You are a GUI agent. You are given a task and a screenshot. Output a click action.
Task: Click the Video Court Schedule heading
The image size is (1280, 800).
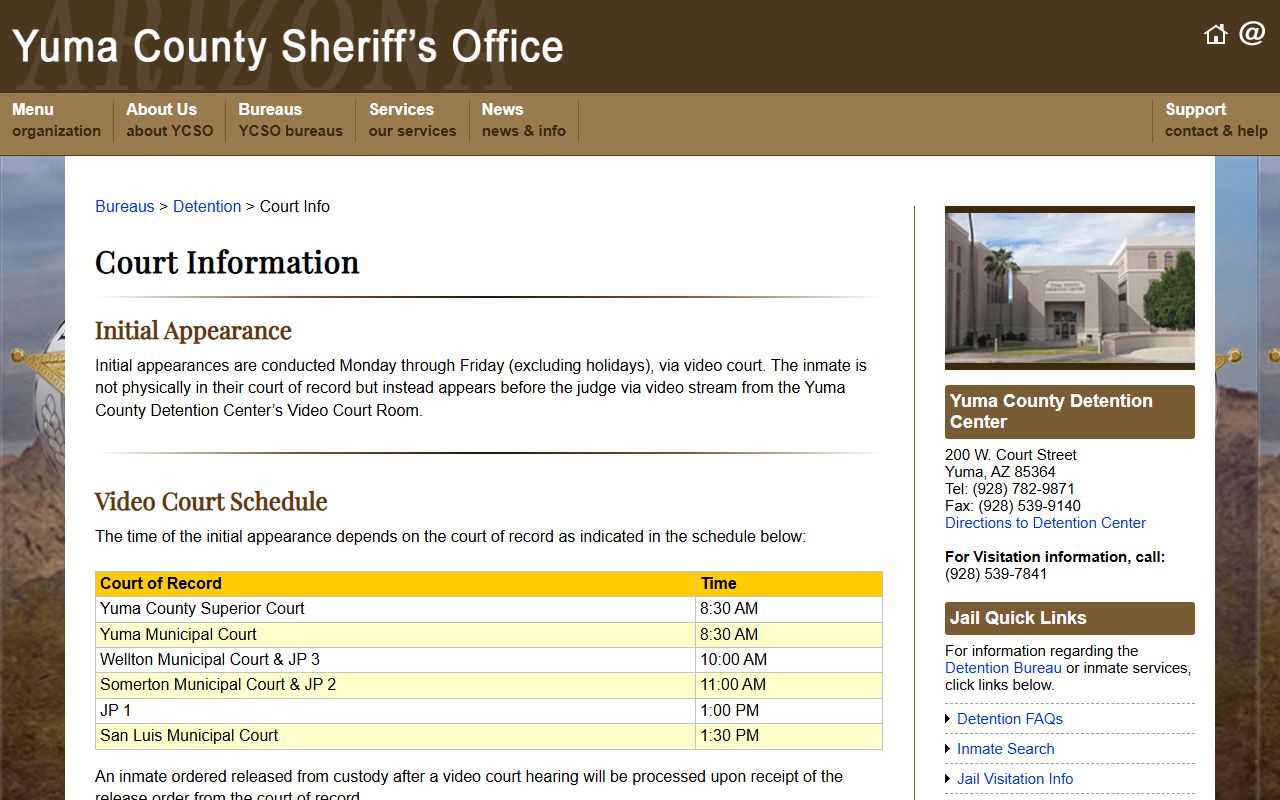211,501
